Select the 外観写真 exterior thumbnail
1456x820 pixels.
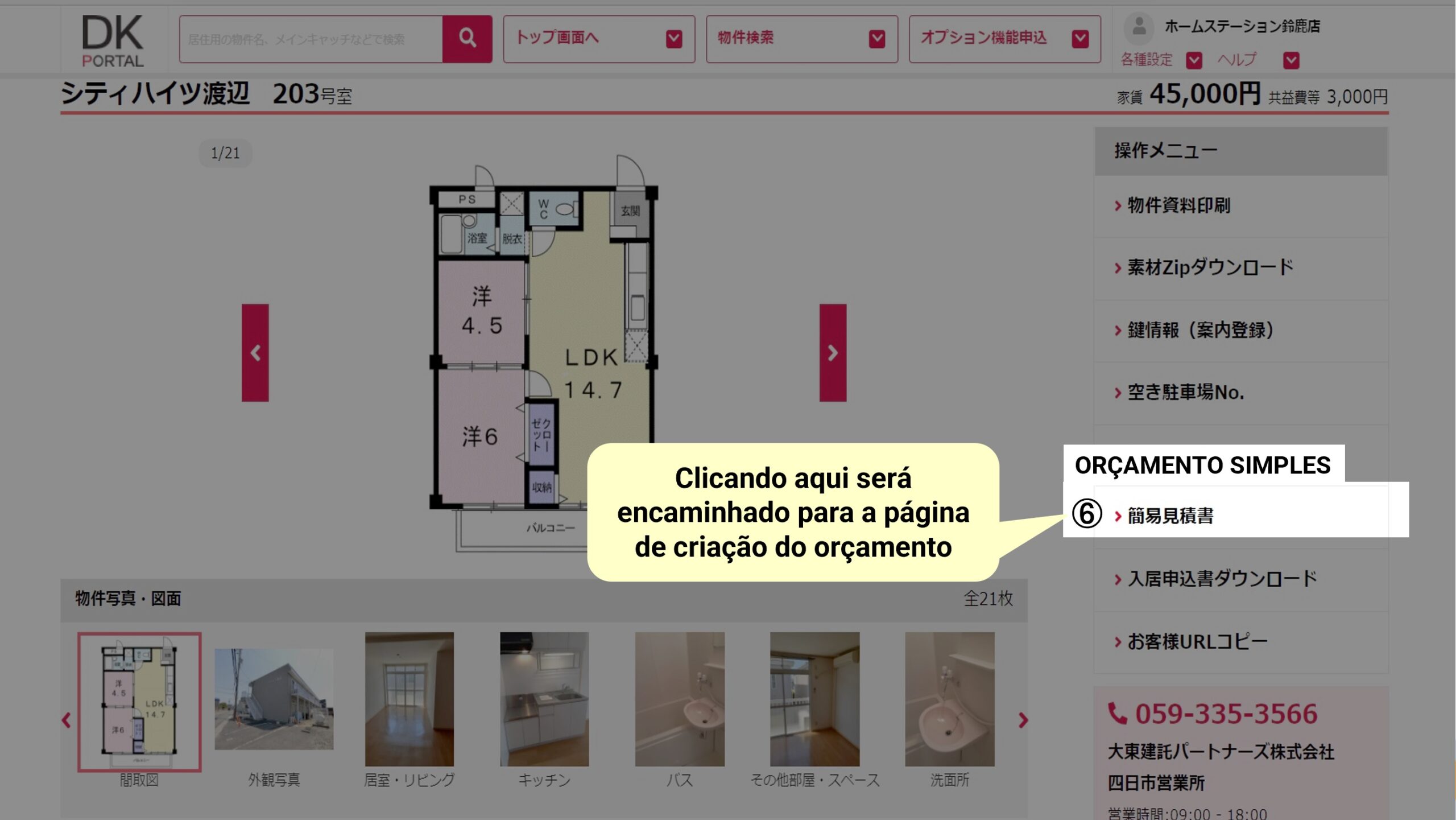(x=274, y=699)
